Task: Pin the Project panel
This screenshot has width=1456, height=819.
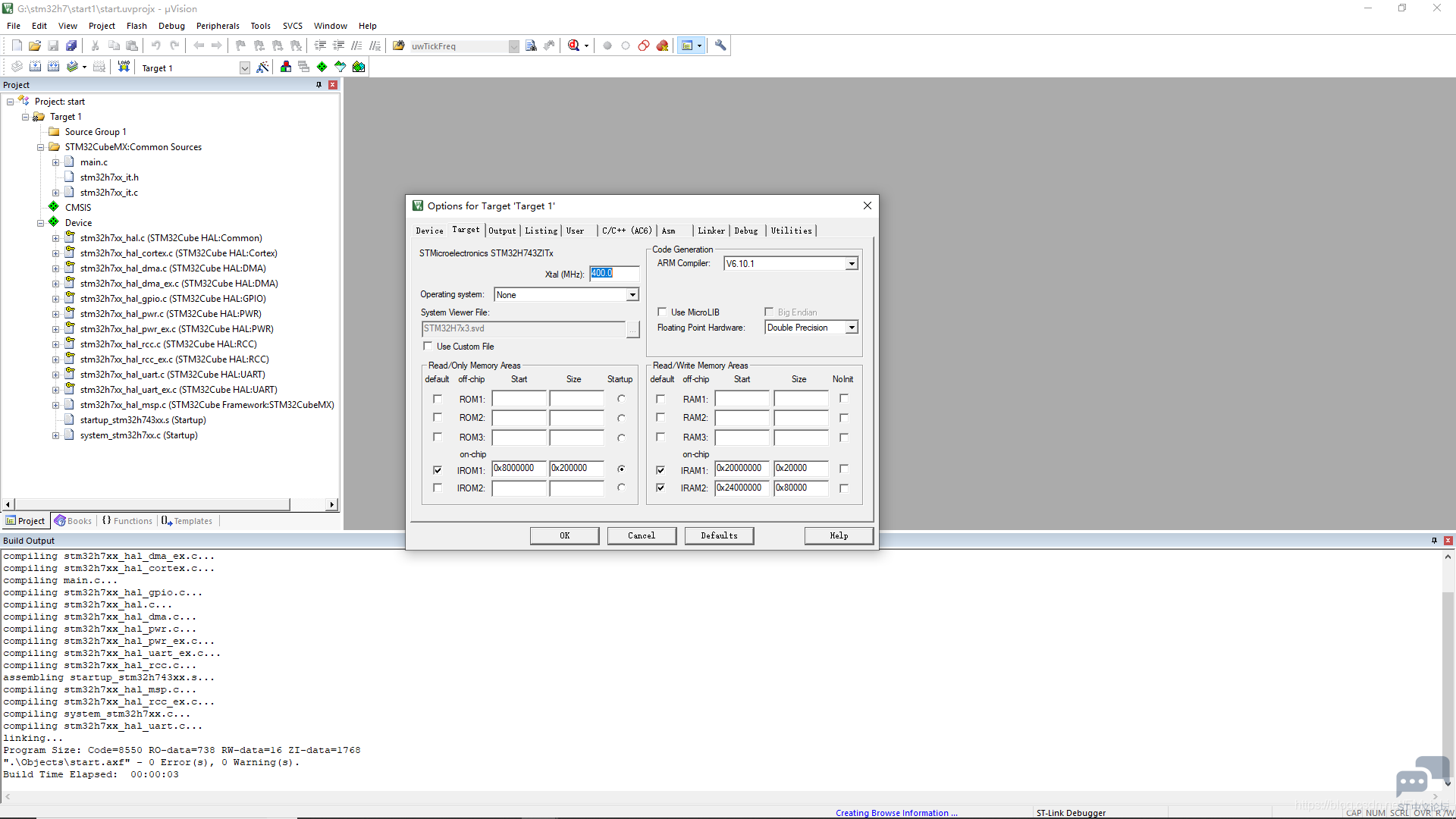Action: point(319,85)
